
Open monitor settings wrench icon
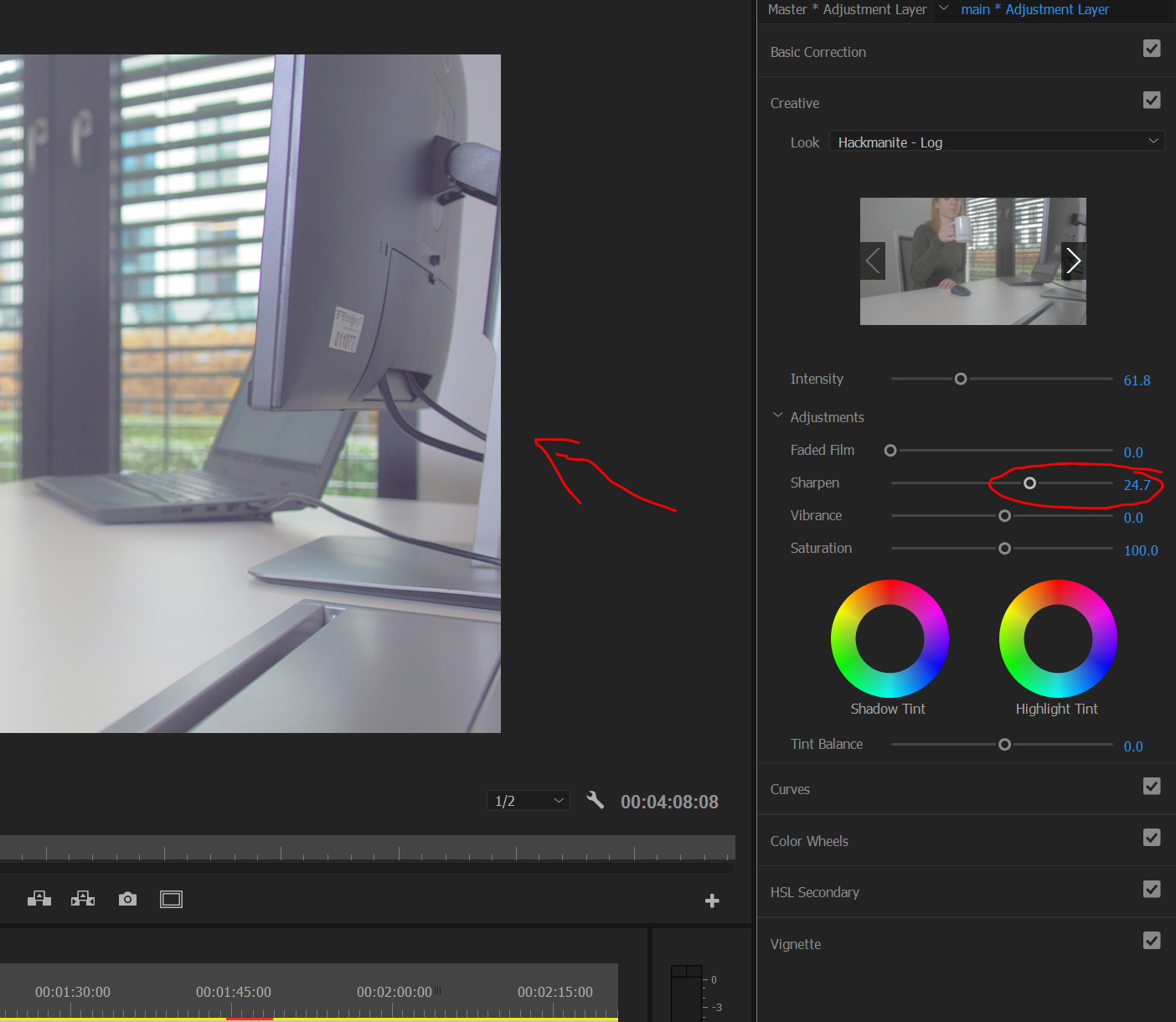tap(595, 800)
